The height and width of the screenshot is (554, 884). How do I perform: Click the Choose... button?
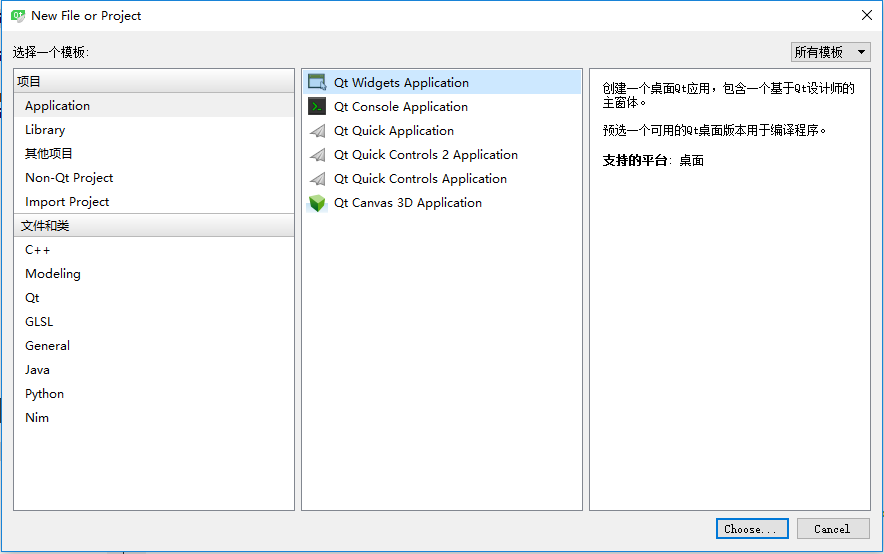point(752,529)
